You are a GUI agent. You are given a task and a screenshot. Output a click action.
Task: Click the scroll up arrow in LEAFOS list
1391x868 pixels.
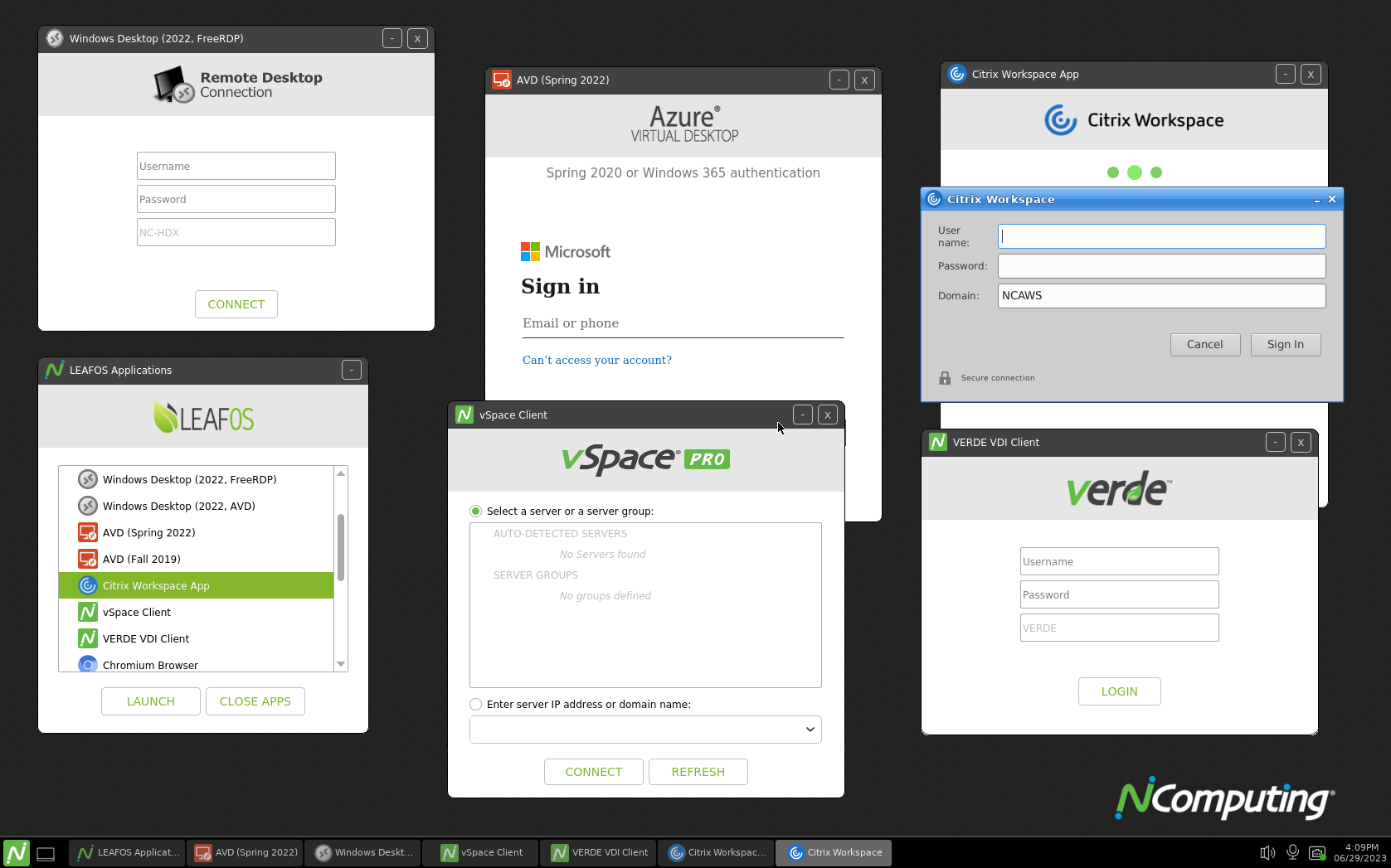click(341, 473)
